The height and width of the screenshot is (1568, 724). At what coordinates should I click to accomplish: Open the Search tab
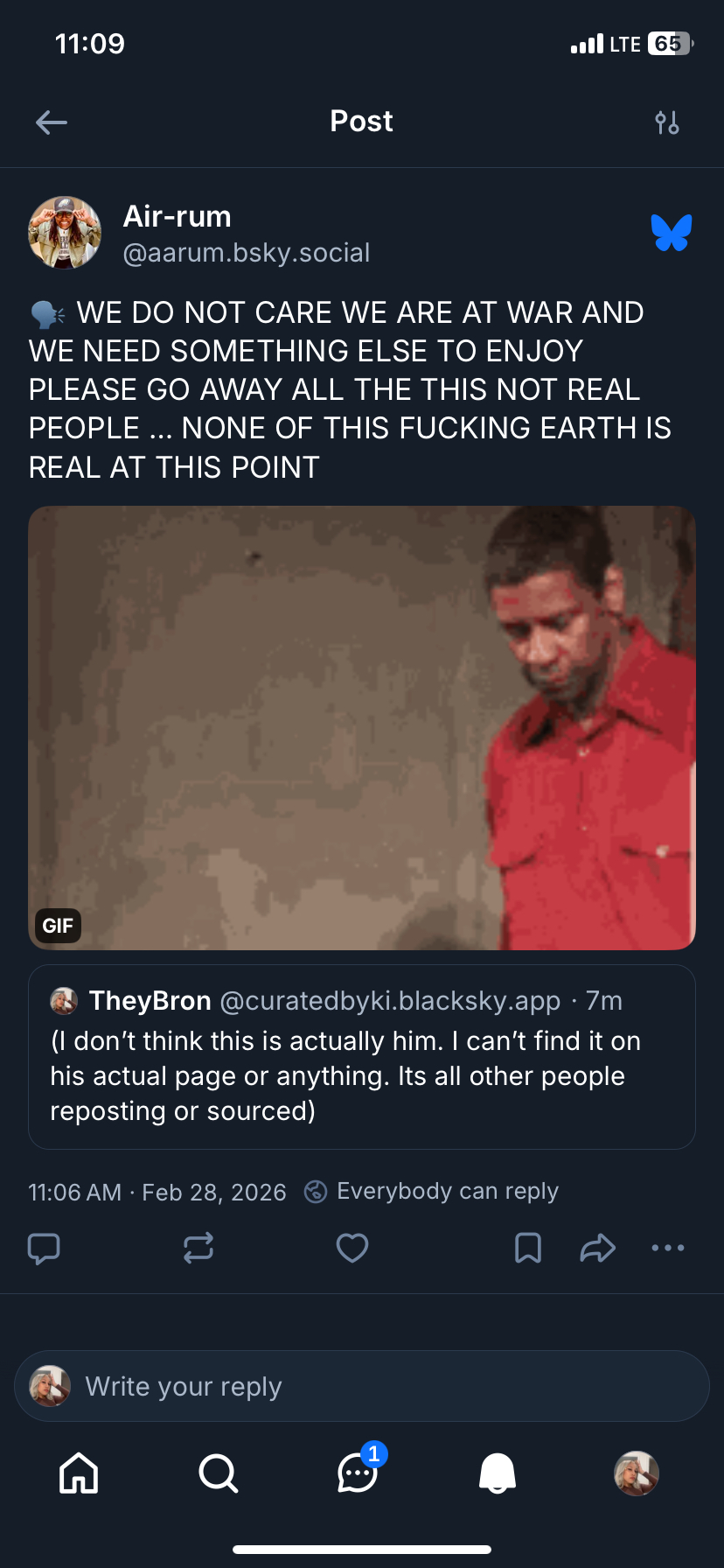[x=218, y=1473]
